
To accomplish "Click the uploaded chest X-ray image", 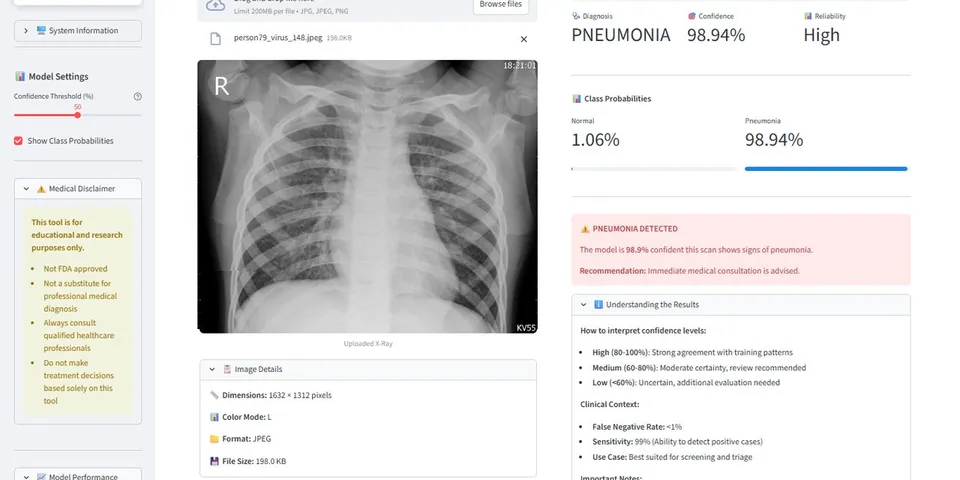I will (x=367, y=197).
